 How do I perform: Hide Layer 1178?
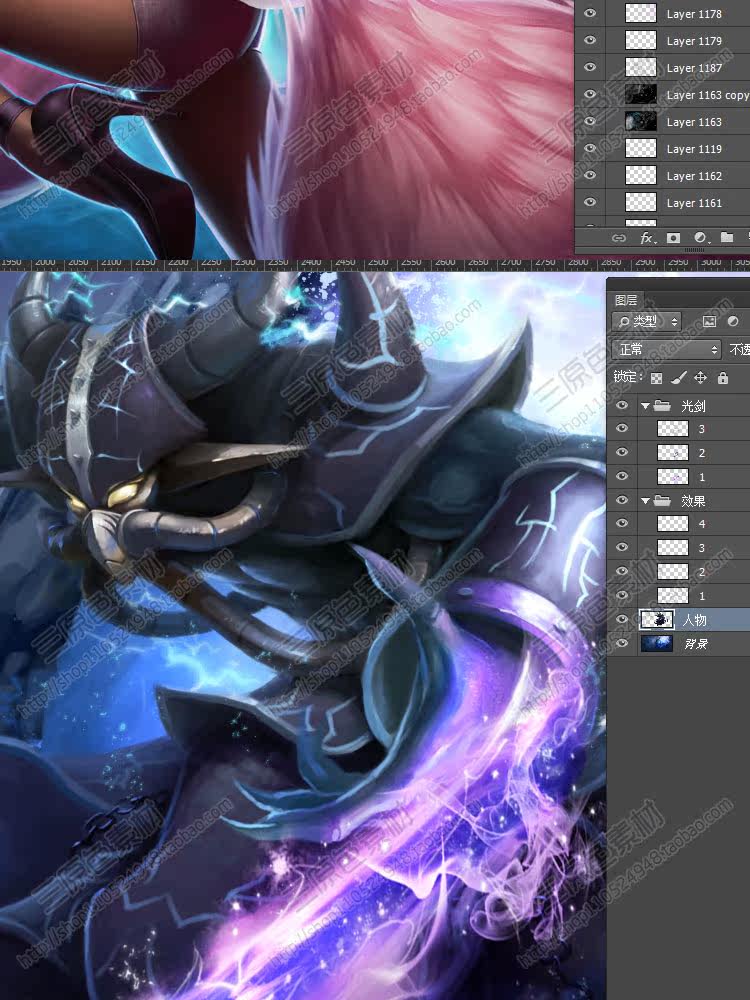pyautogui.click(x=590, y=13)
